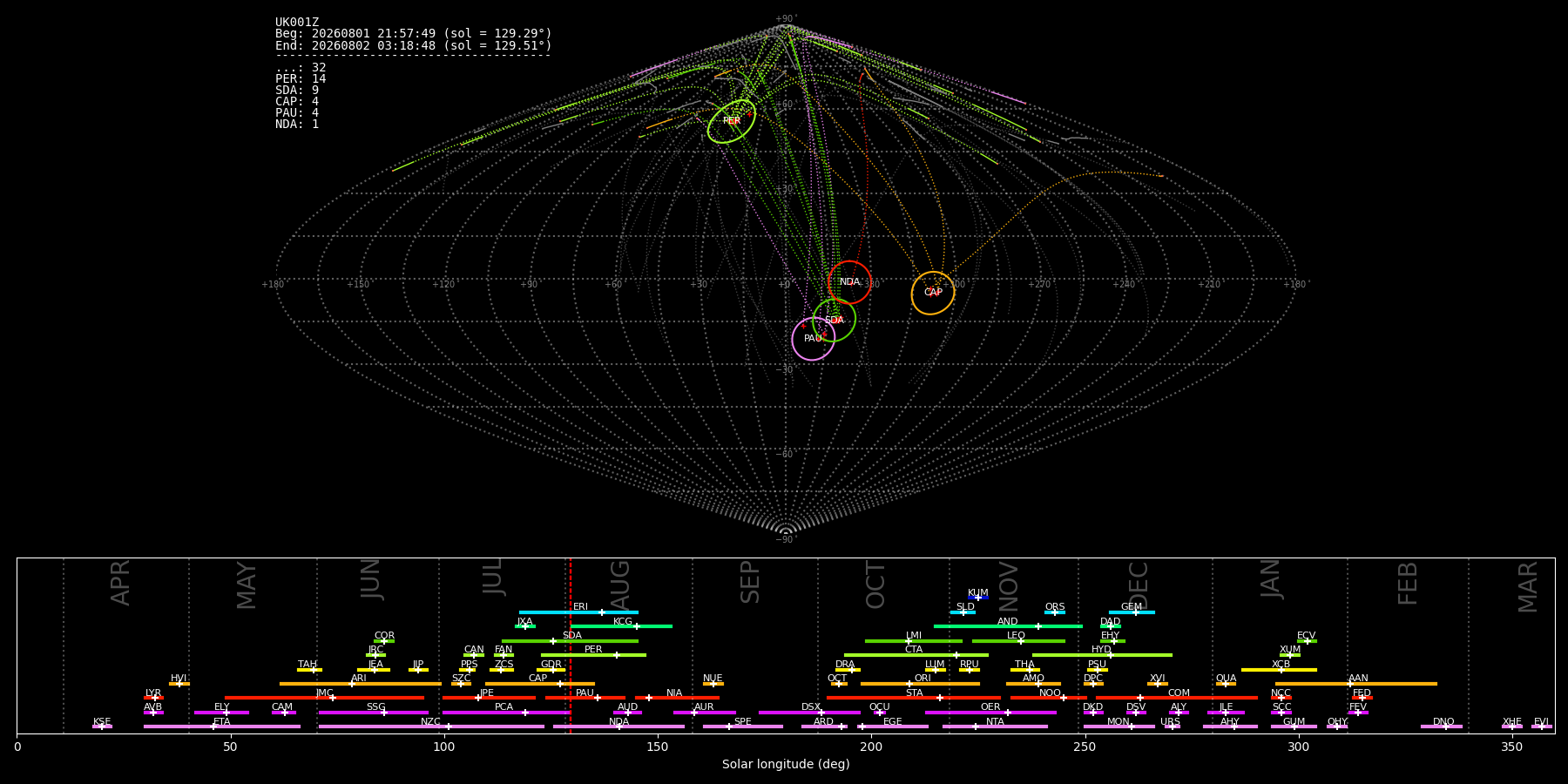
Task: Select the ORS shower label in timeline
Action: [x=1055, y=607]
